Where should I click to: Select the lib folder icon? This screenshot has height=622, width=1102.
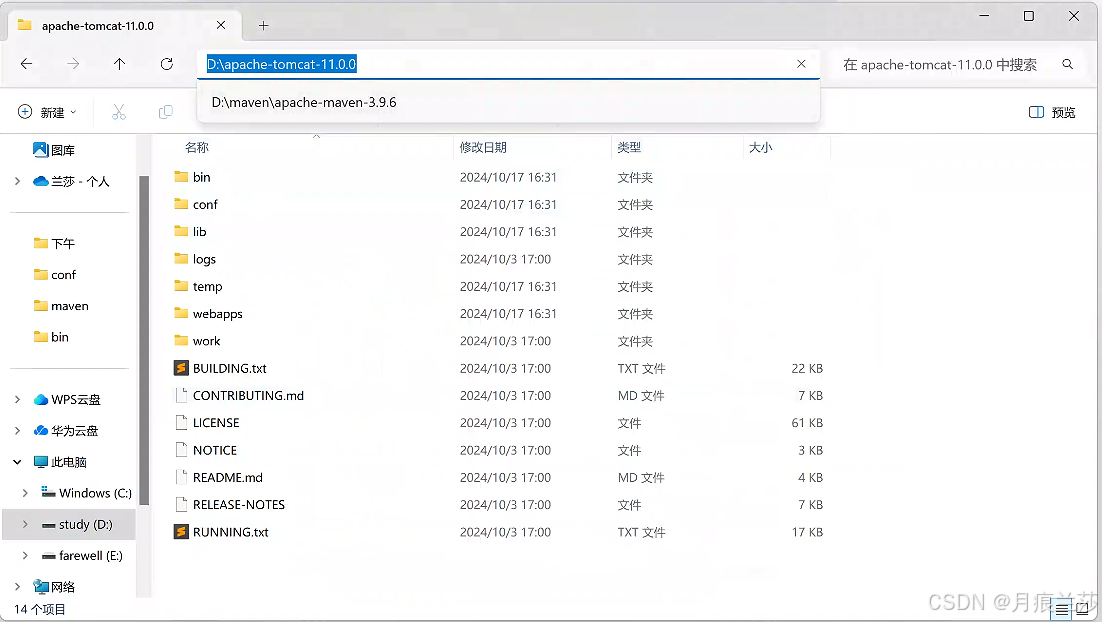181,231
